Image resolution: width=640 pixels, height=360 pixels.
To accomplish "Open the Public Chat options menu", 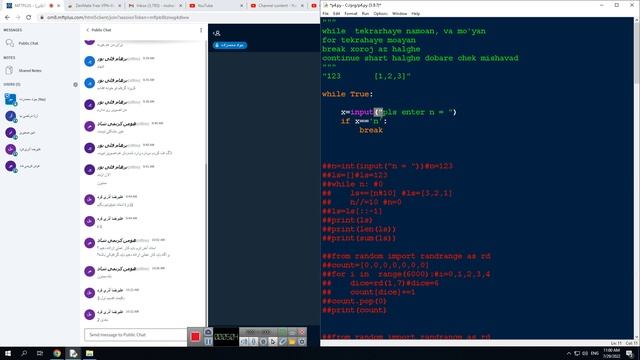I will coord(201,30).
